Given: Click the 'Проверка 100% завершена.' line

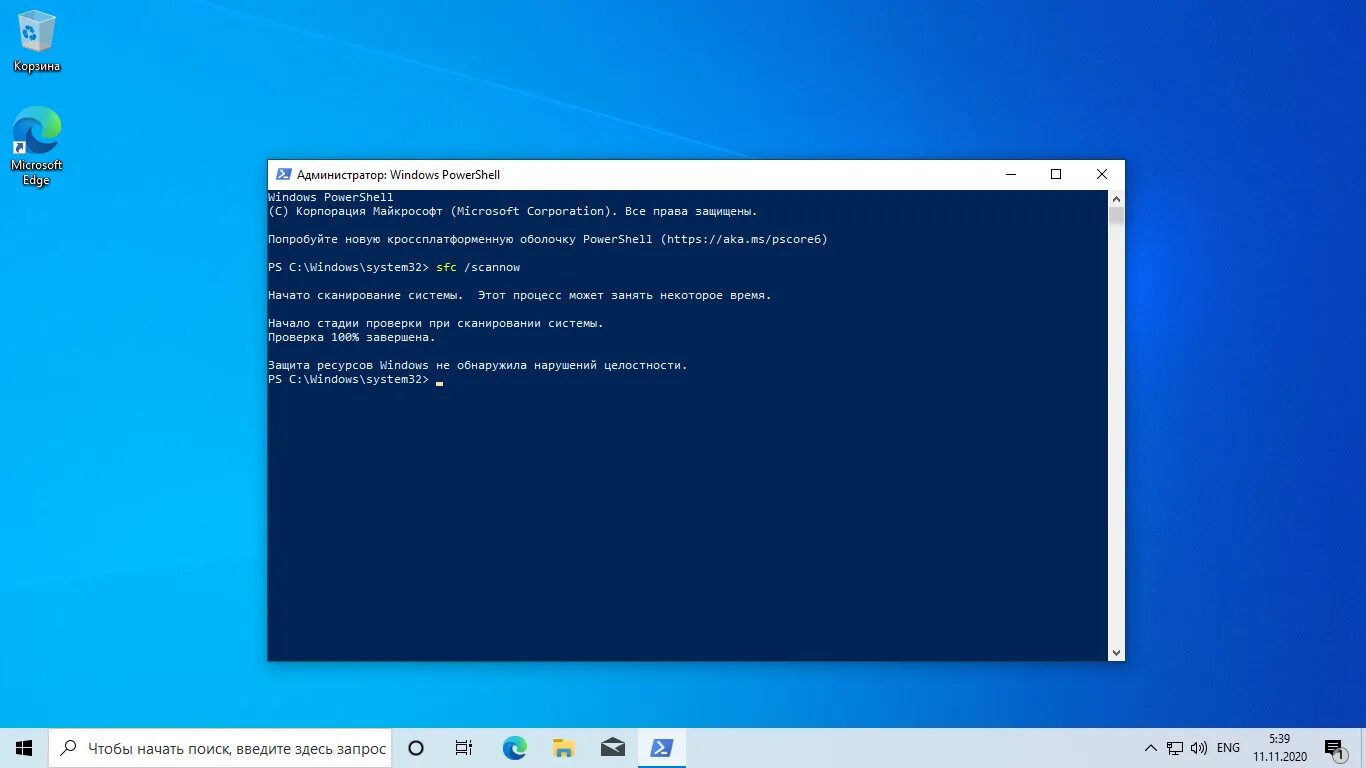Looking at the screenshot, I should (x=352, y=338).
